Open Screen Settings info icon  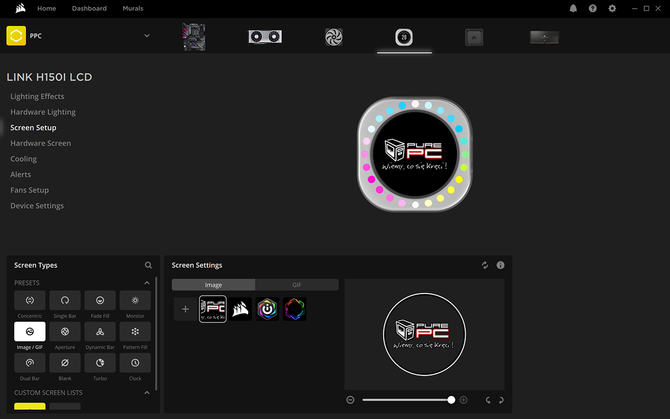pyautogui.click(x=500, y=265)
